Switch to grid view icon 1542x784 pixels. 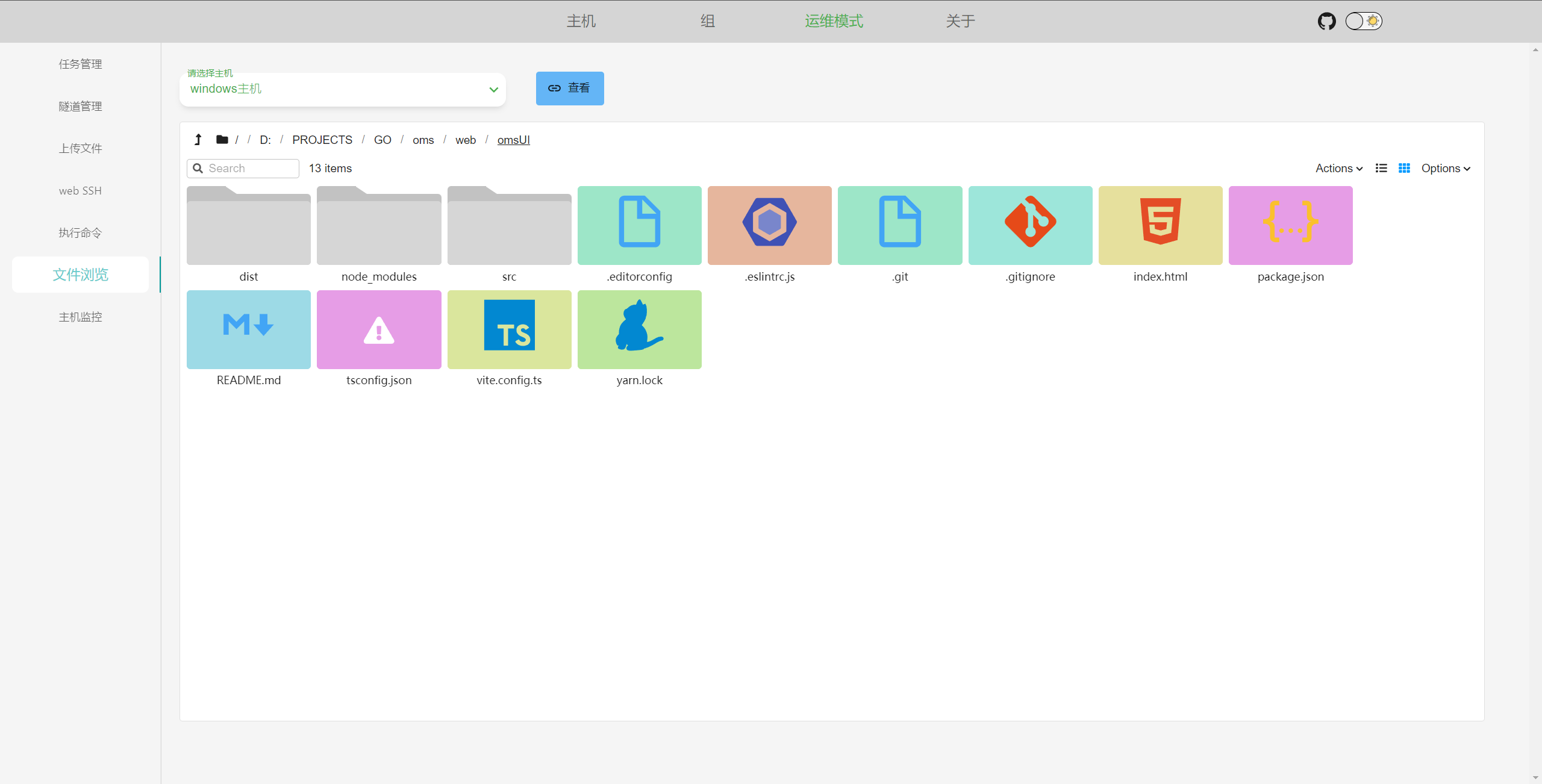point(1404,168)
